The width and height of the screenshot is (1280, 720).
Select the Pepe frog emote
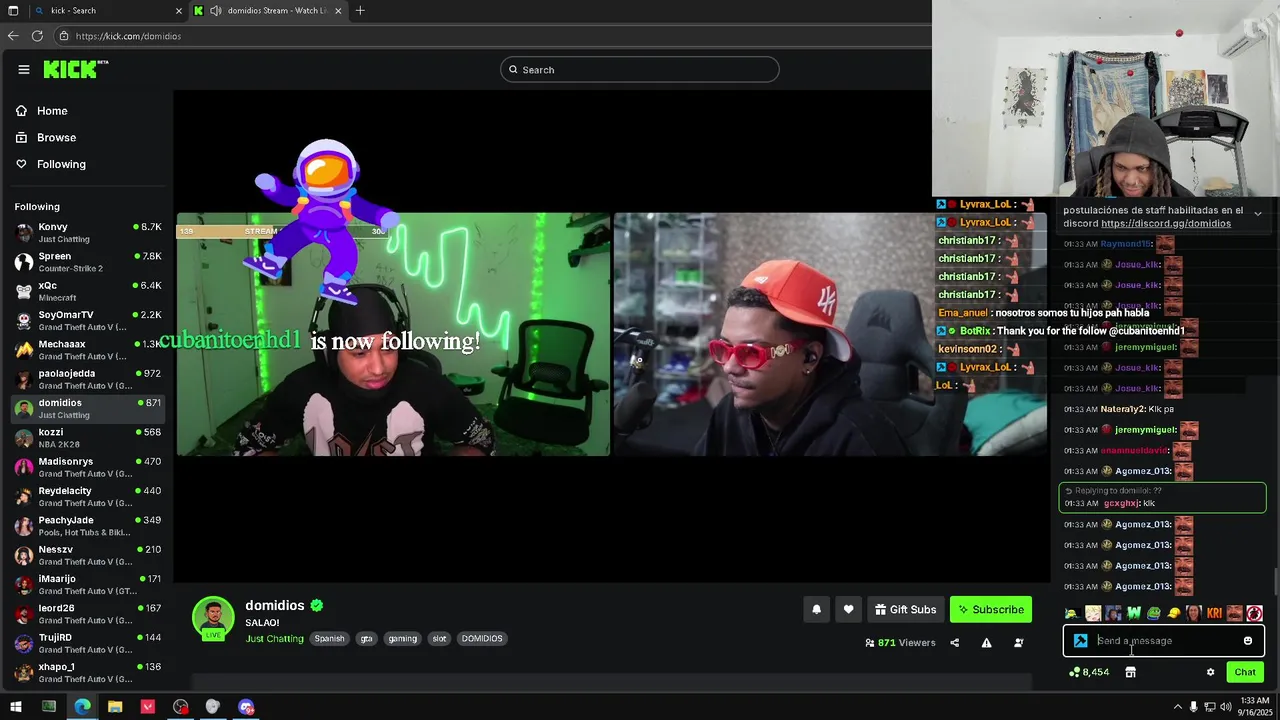coord(1153,613)
